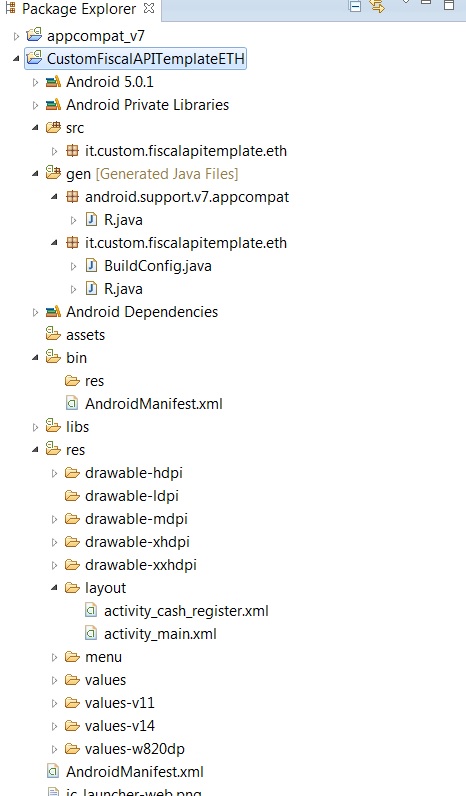Expand the appcompat_v7 project node
This screenshot has height=796, width=466.
16,36
